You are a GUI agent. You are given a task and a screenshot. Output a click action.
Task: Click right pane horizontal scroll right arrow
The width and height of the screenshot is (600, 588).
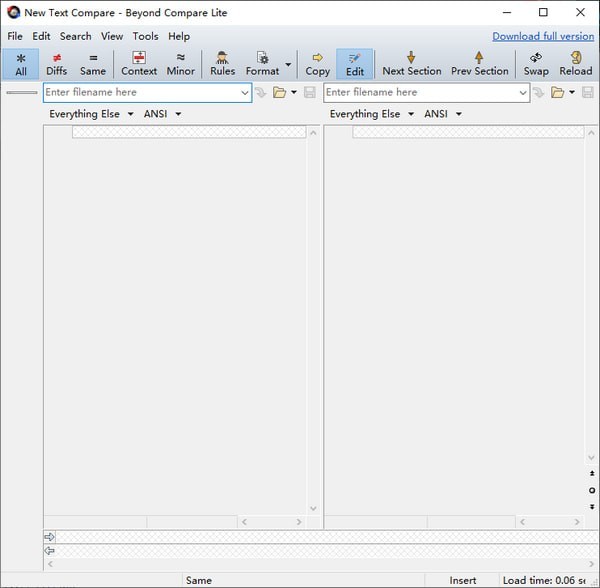click(577, 522)
